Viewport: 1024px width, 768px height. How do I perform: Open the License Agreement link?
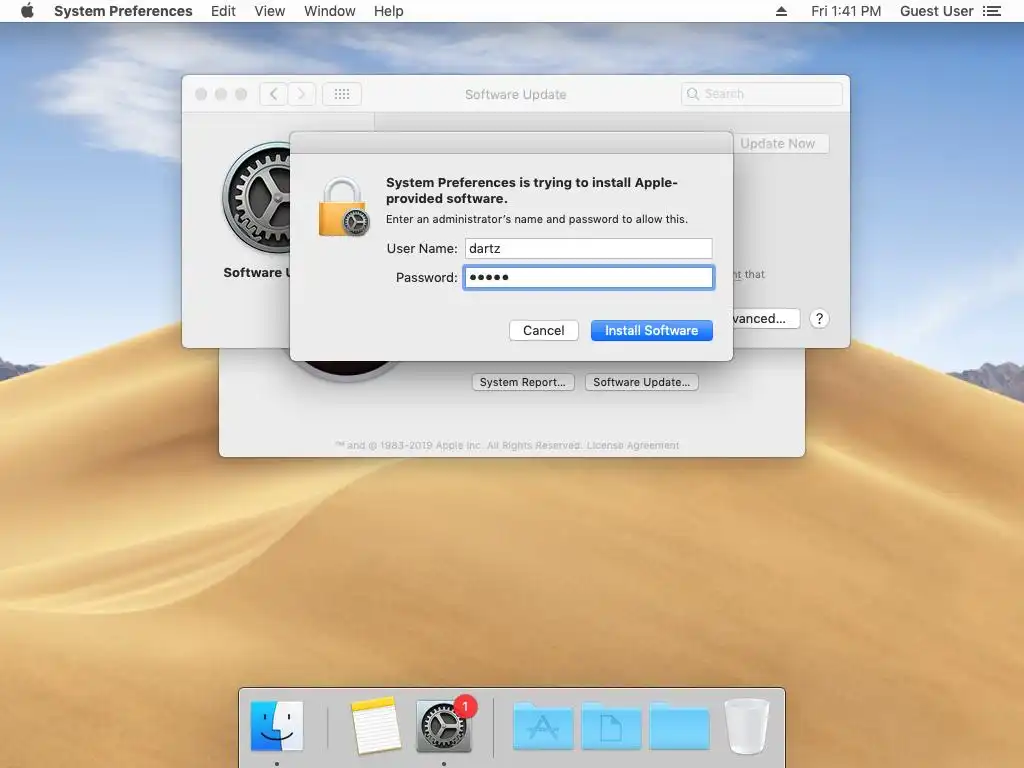(632, 445)
